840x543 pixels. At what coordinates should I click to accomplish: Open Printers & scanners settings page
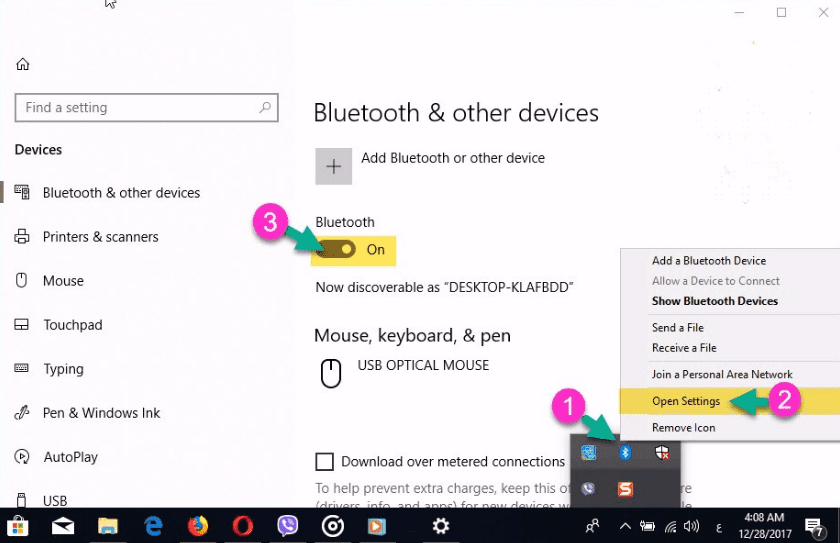pos(100,237)
